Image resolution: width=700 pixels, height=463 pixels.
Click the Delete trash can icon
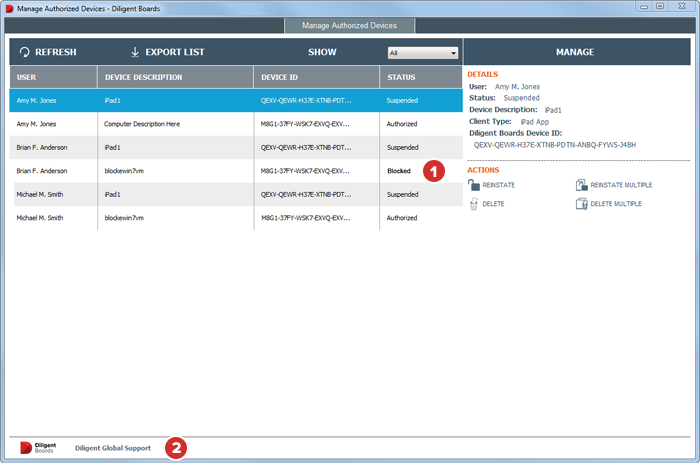[x=474, y=204]
